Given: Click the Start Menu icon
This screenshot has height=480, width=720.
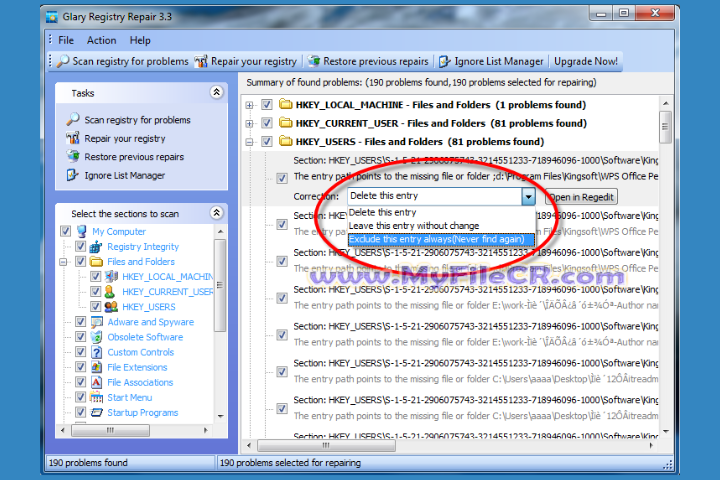Looking at the screenshot, I should pyautogui.click(x=96, y=397).
